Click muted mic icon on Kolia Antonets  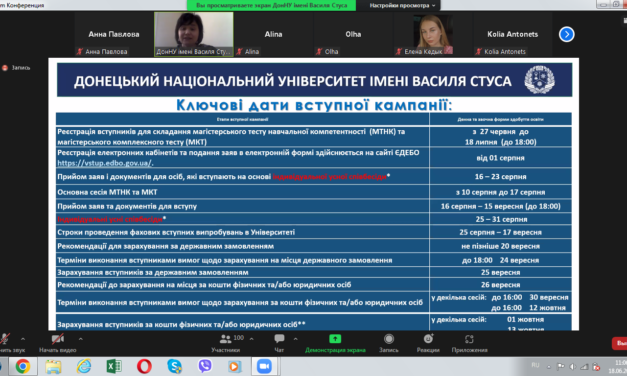pyautogui.click(x=479, y=51)
